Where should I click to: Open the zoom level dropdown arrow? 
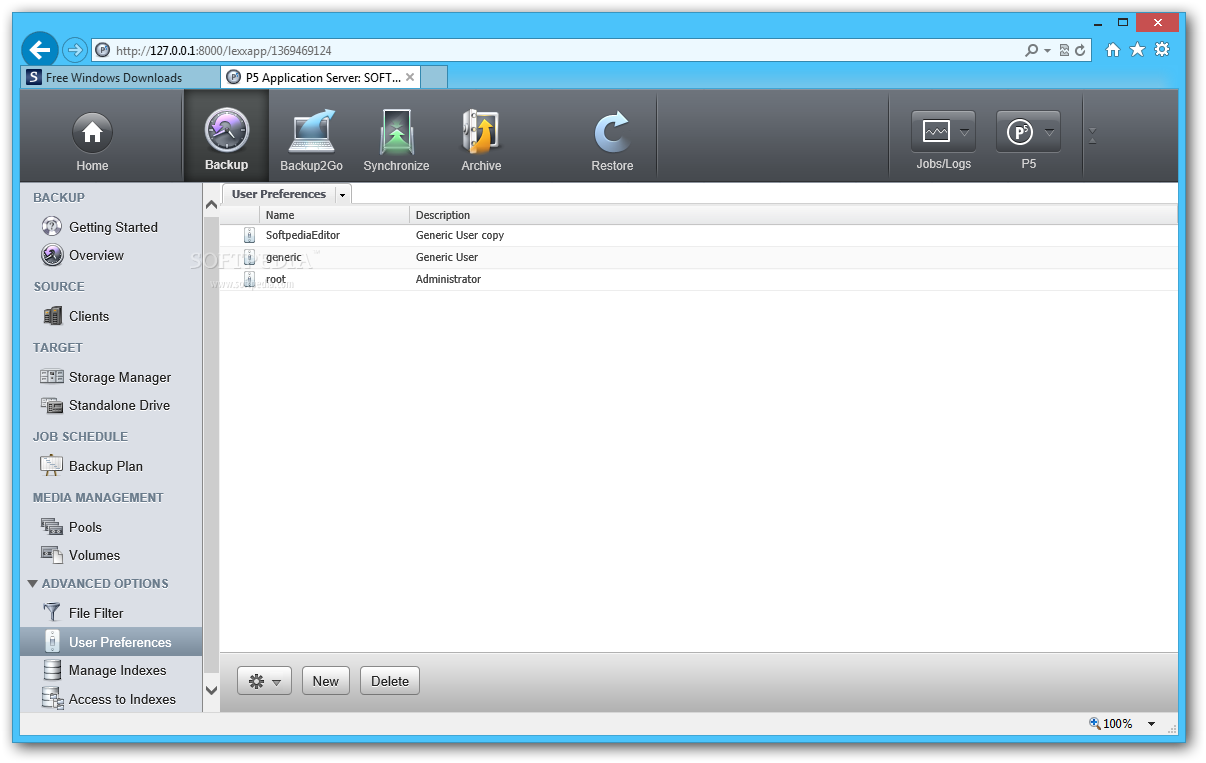click(1151, 724)
